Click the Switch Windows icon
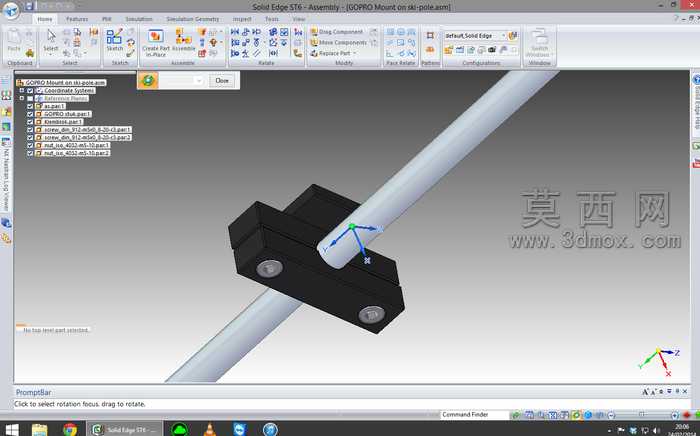Screen dimensions: 700x436 pyautogui.click(x=539, y=37)
